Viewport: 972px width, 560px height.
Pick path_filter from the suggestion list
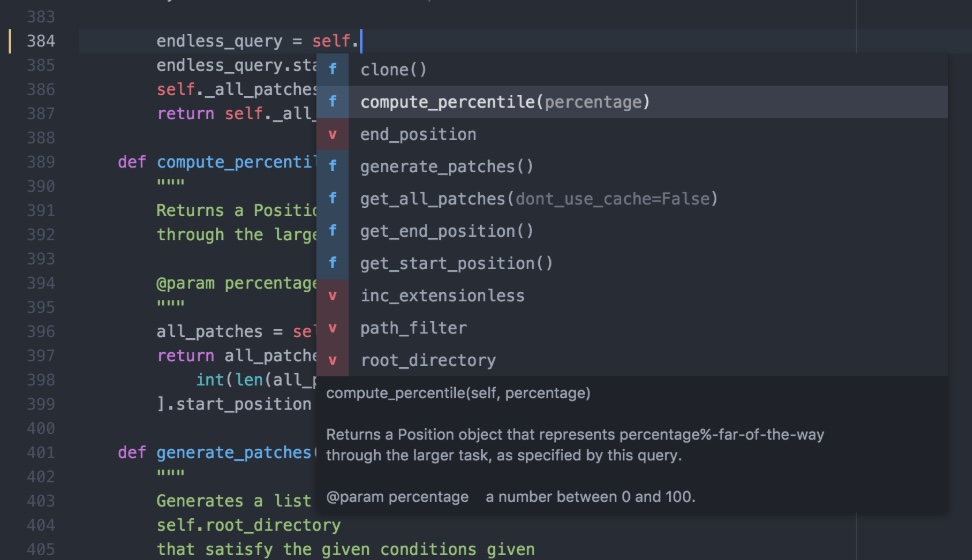[413, 328]
